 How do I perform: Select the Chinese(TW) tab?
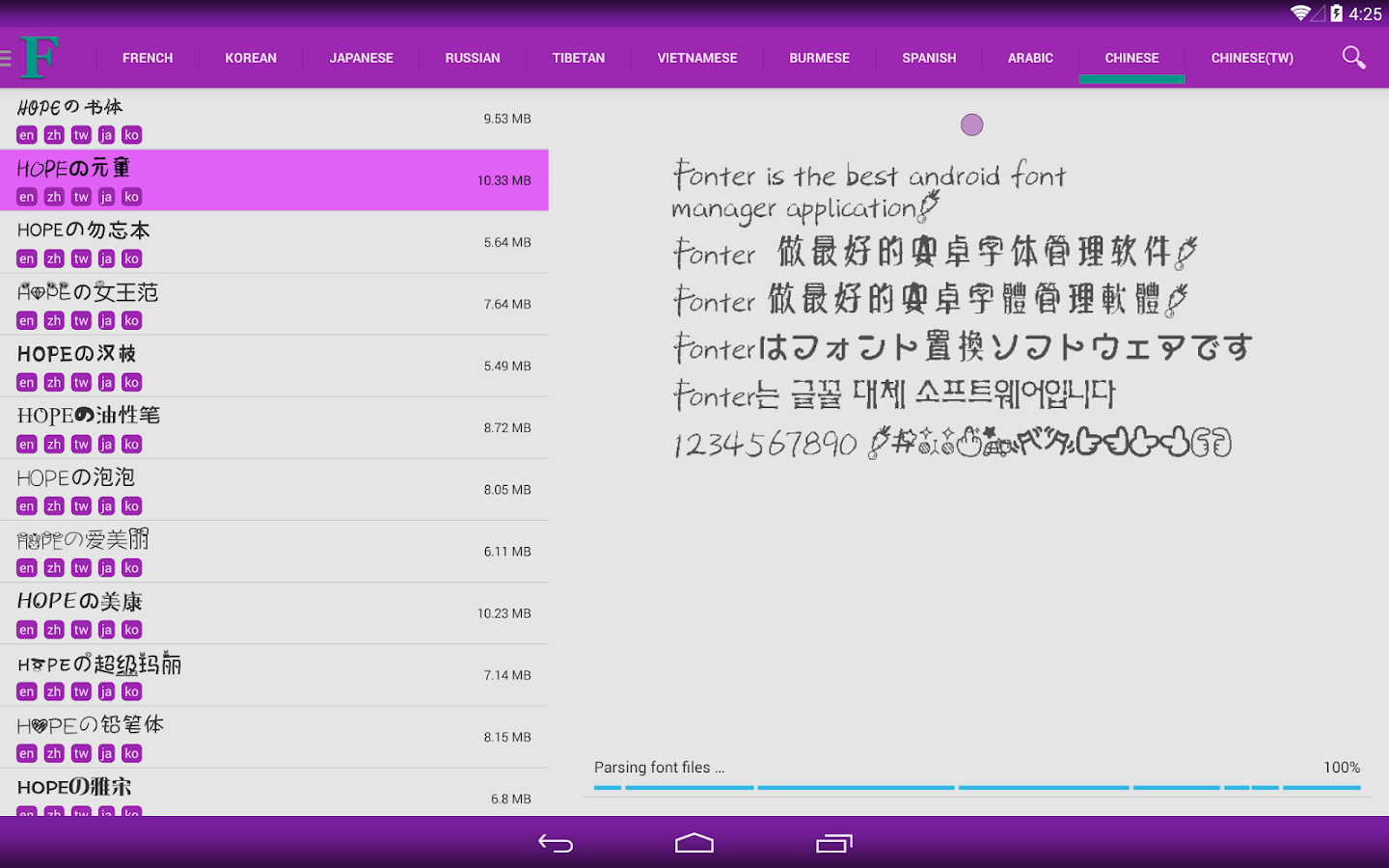(1252, 58)
